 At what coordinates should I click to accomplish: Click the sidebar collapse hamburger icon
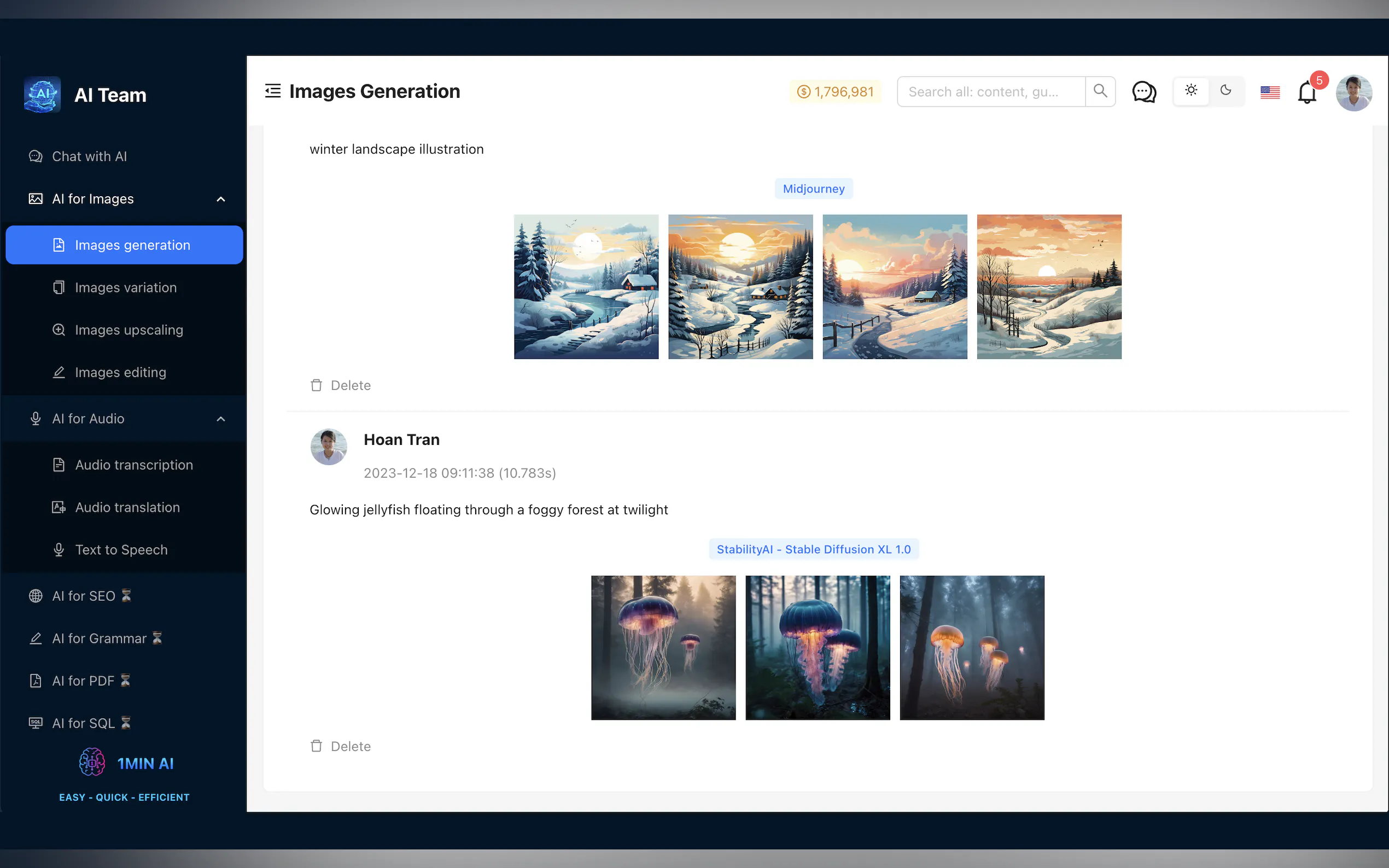coord(273,91)
